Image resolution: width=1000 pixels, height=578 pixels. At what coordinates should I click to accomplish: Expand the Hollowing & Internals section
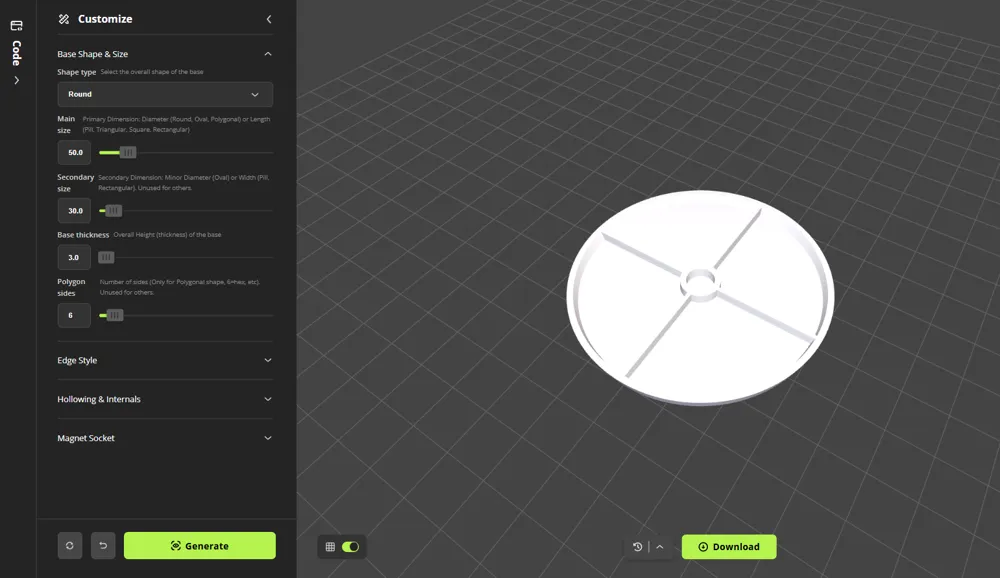tap(268, 399)
